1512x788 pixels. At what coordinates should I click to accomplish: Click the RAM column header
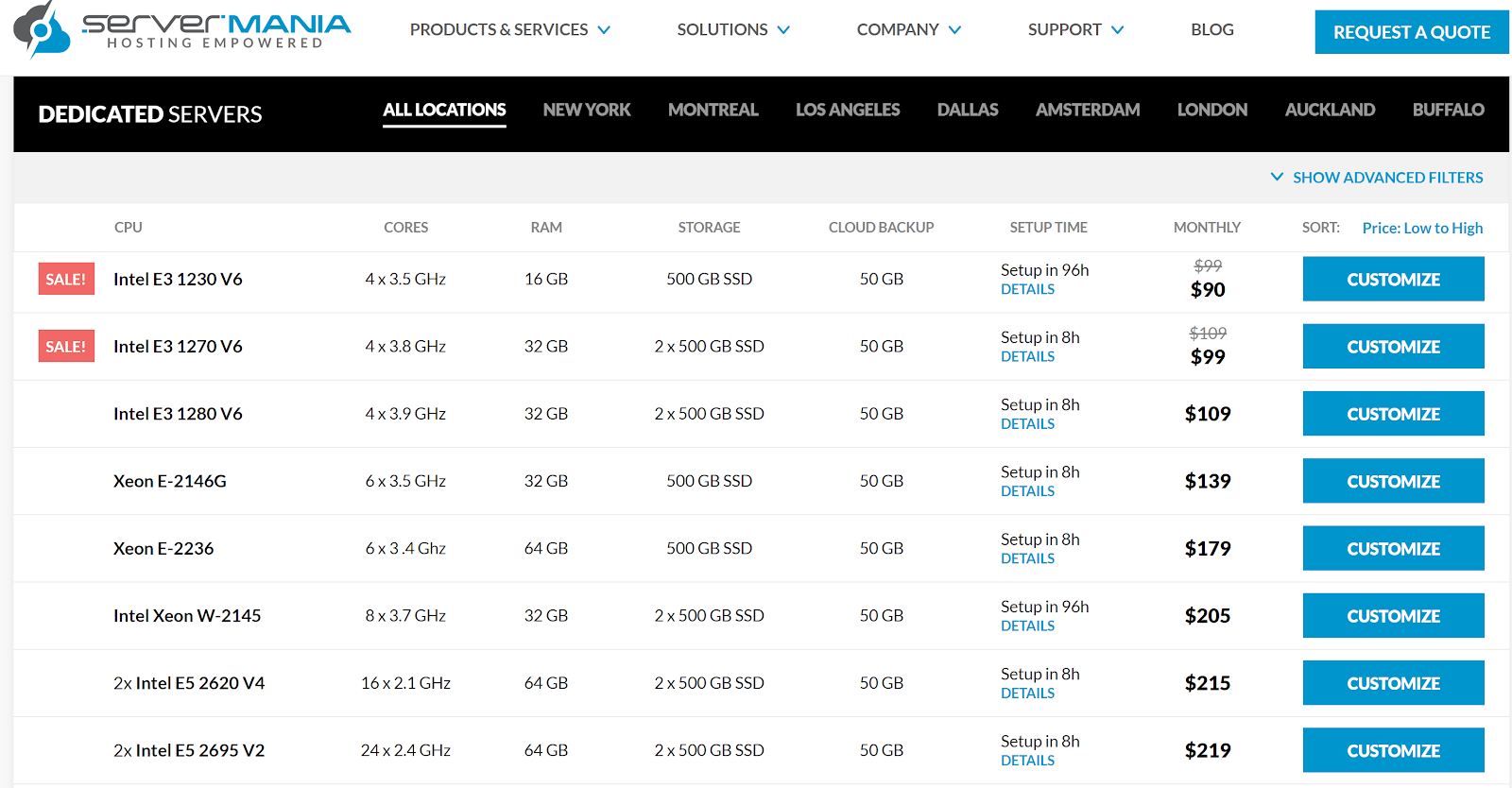546,228
